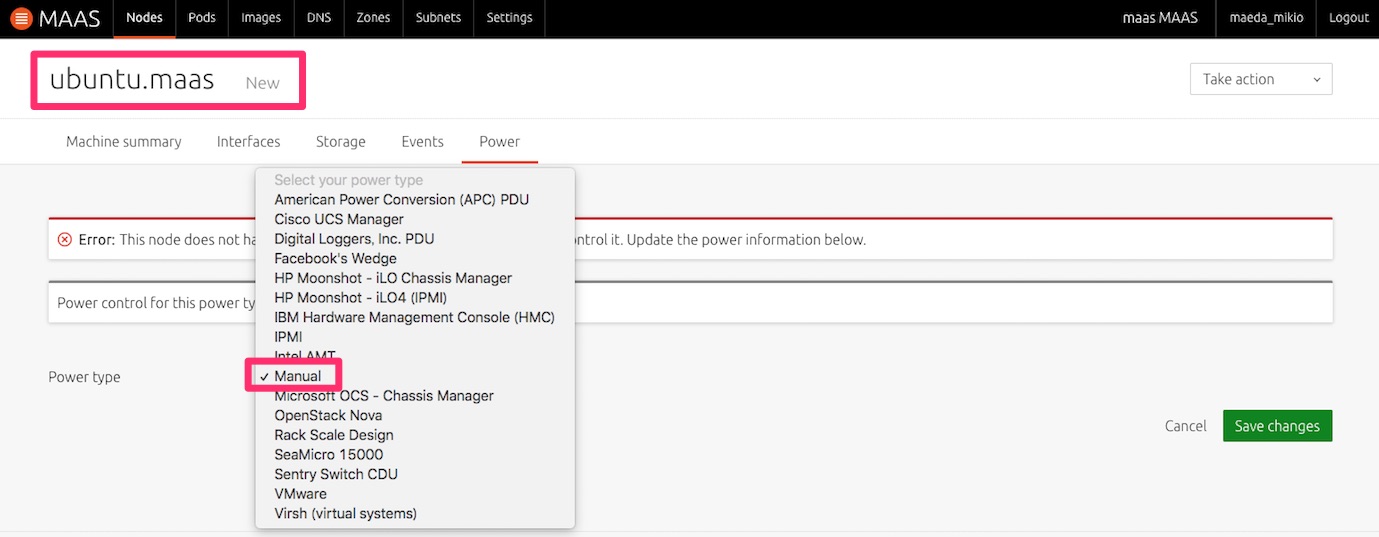This screenshot has width=1379, height=537.
Task: Cancel the power configuration changes
Action: [1185, 426]
